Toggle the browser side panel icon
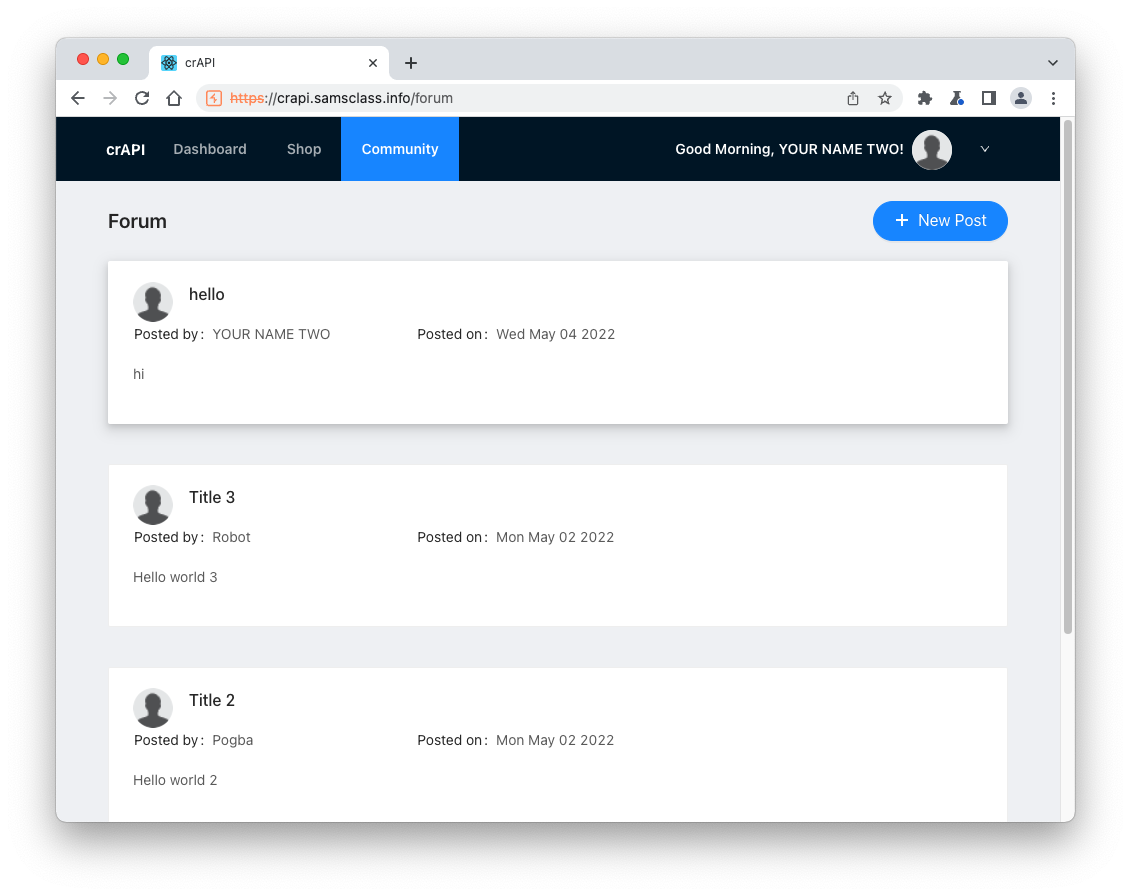1131x896 pixels. point(989,98)
